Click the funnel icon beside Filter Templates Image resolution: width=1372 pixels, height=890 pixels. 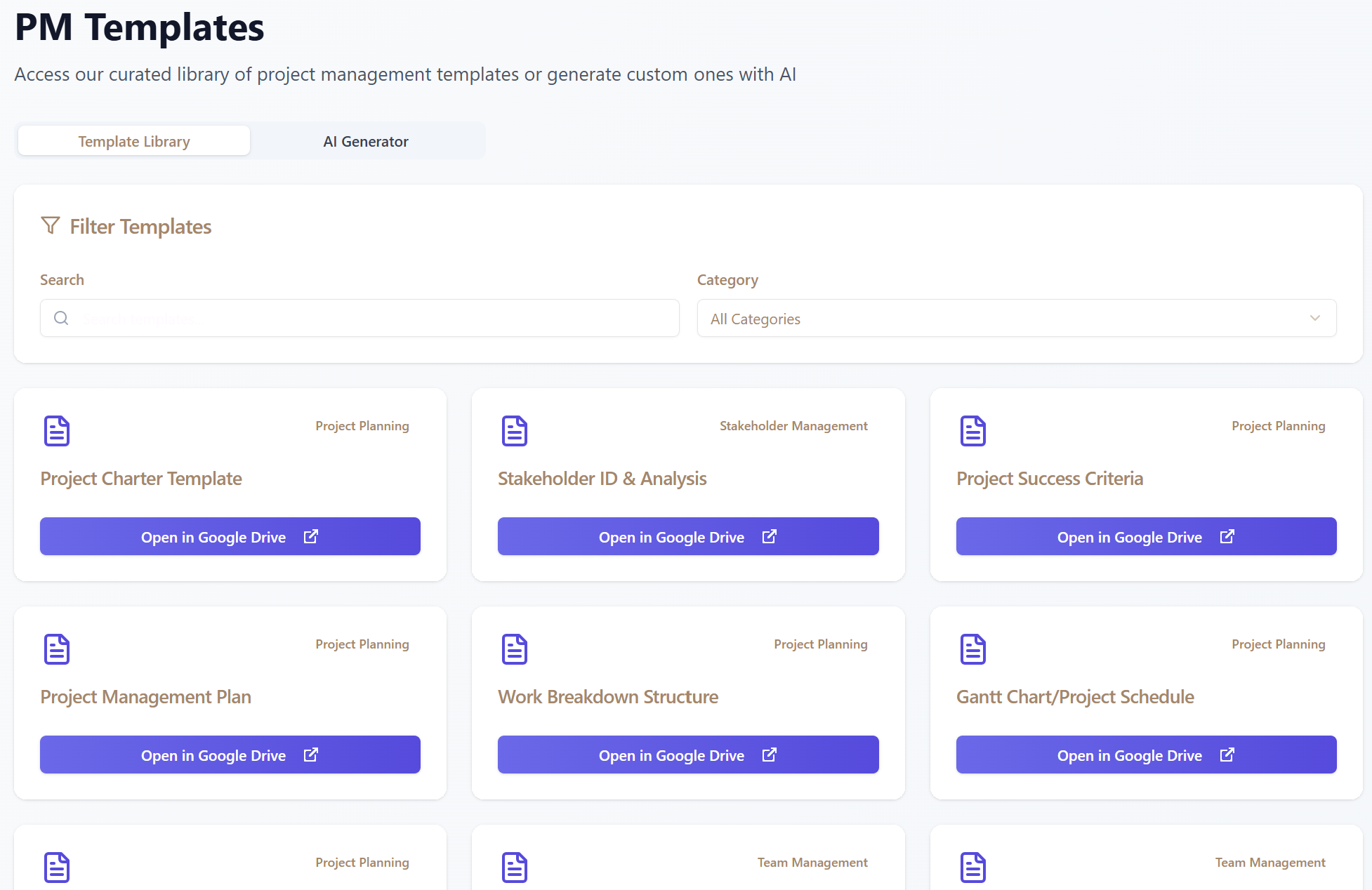click(x=51, y=225)
